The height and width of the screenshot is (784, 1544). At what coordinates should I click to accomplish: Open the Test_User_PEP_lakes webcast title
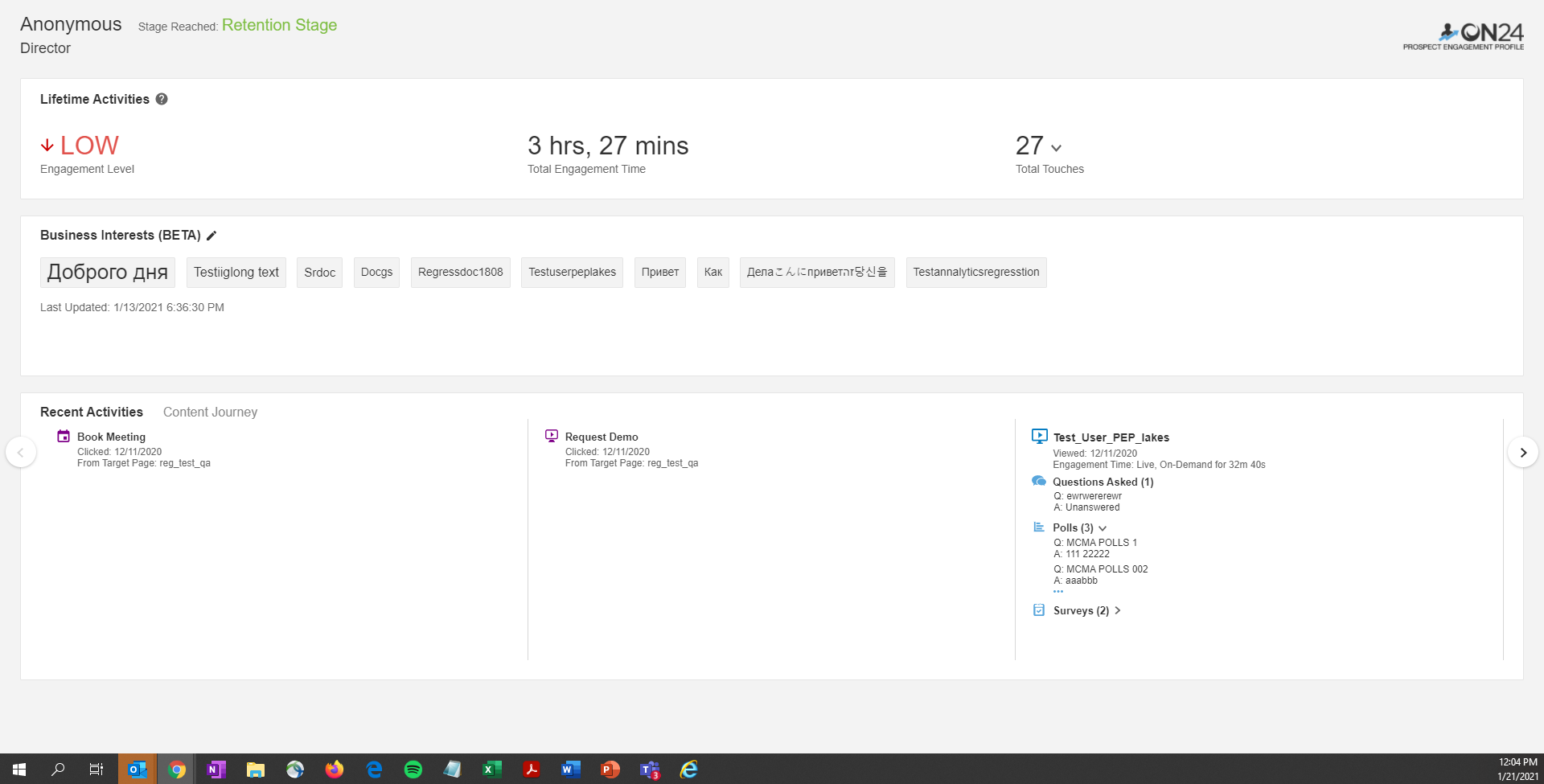(x=1111, y=437)
